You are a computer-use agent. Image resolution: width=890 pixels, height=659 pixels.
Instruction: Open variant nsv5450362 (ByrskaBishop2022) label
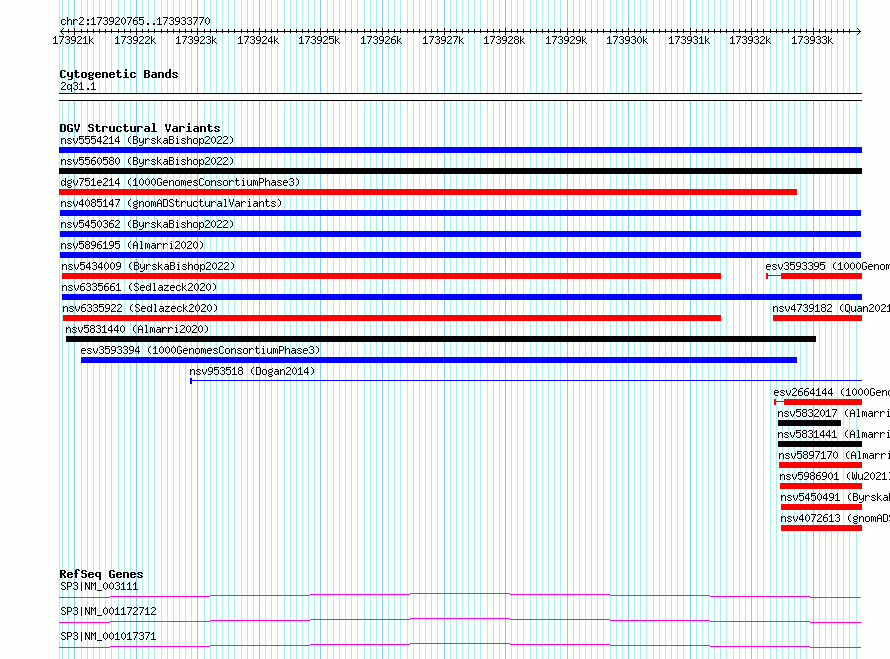pos(147,224)
